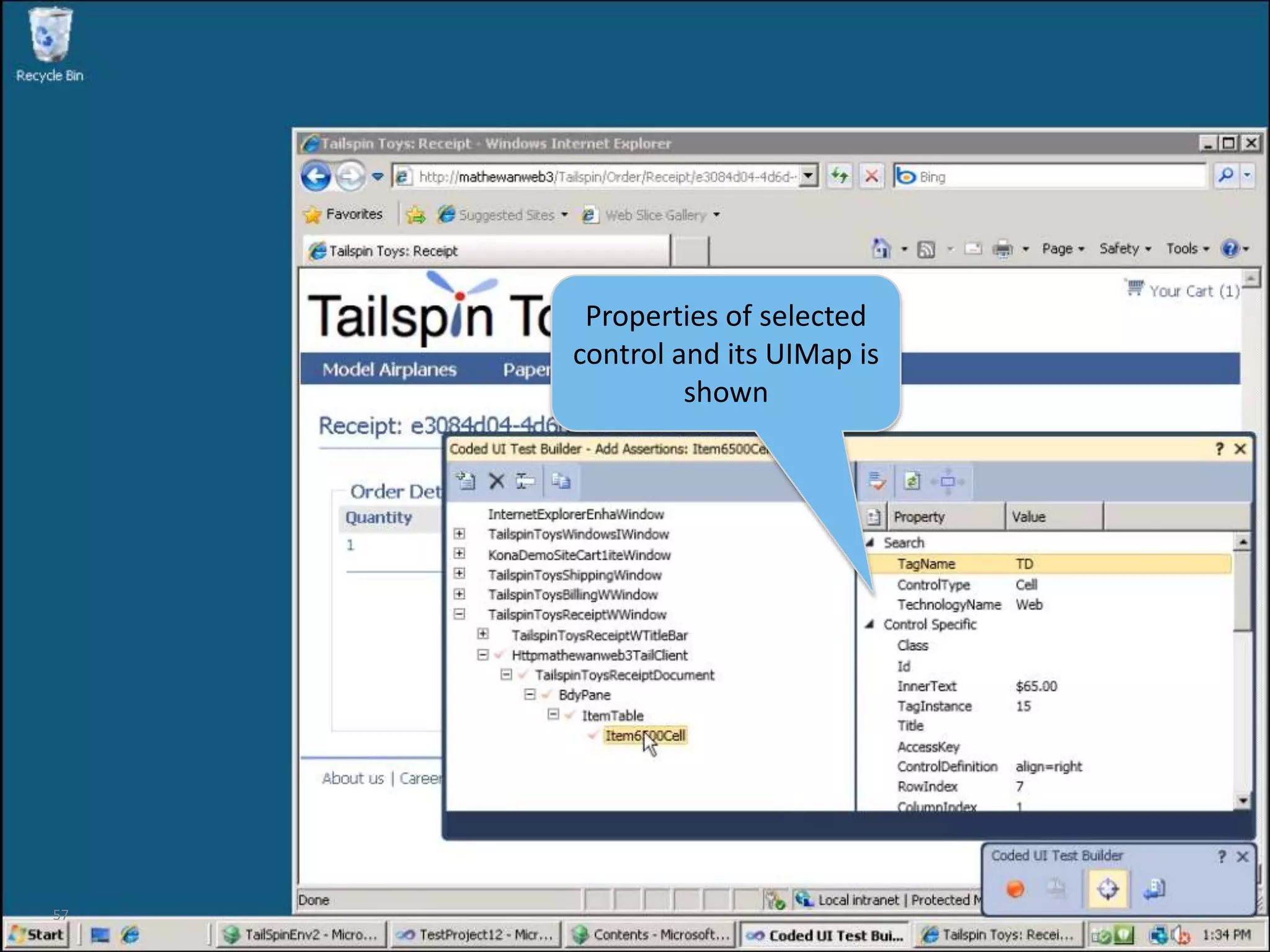Click the properties scrollbar down arrow
1270x952 pixels.
point(1242,801)
